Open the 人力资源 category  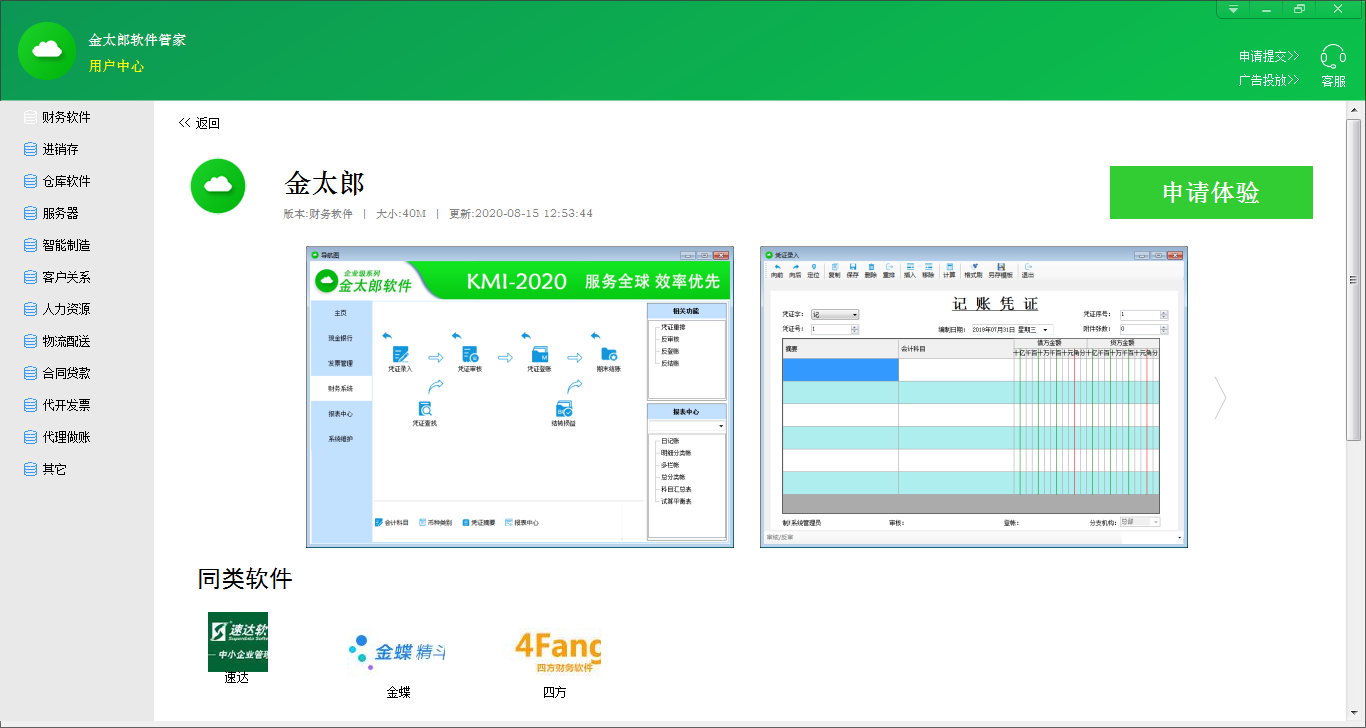pos(66,309)
